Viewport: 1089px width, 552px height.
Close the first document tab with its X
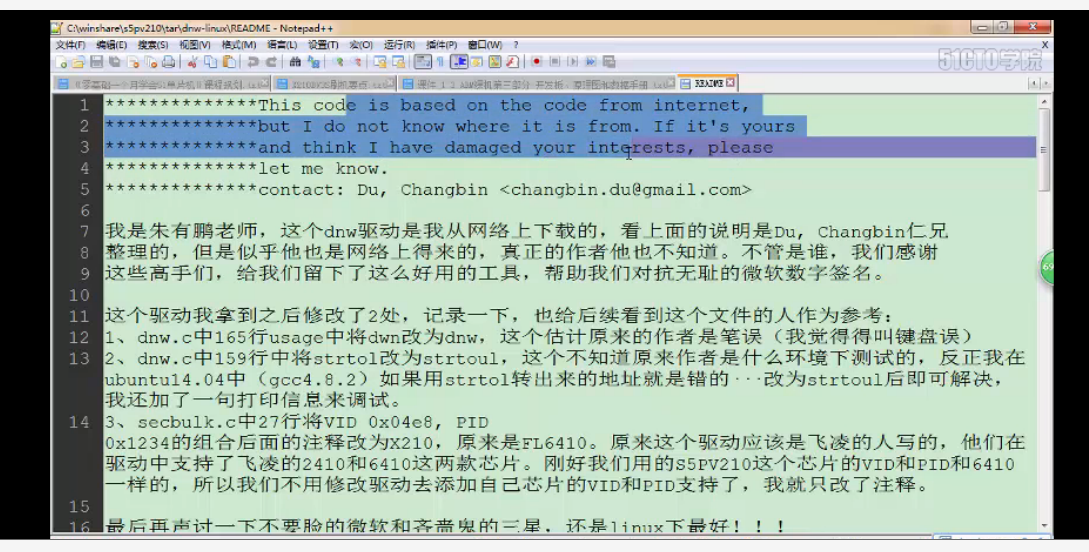[x=265, y=83]
